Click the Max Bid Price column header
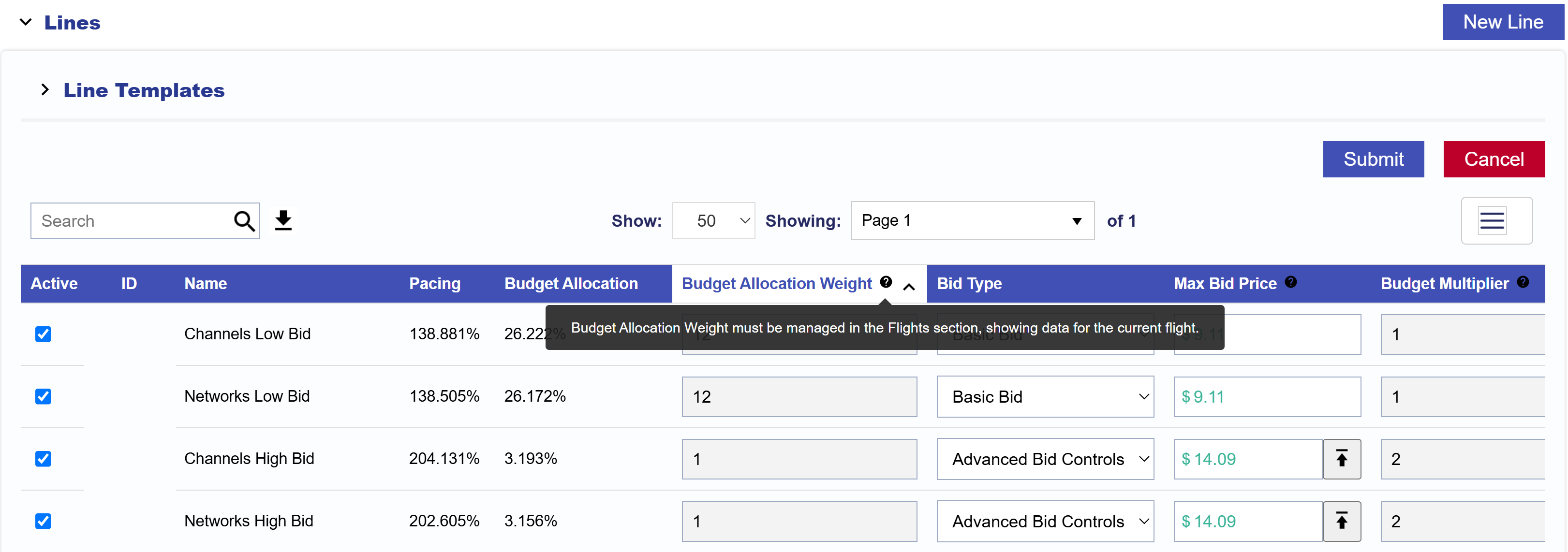The height and width of the screenshot is (552, 1568). (1225, 284)
